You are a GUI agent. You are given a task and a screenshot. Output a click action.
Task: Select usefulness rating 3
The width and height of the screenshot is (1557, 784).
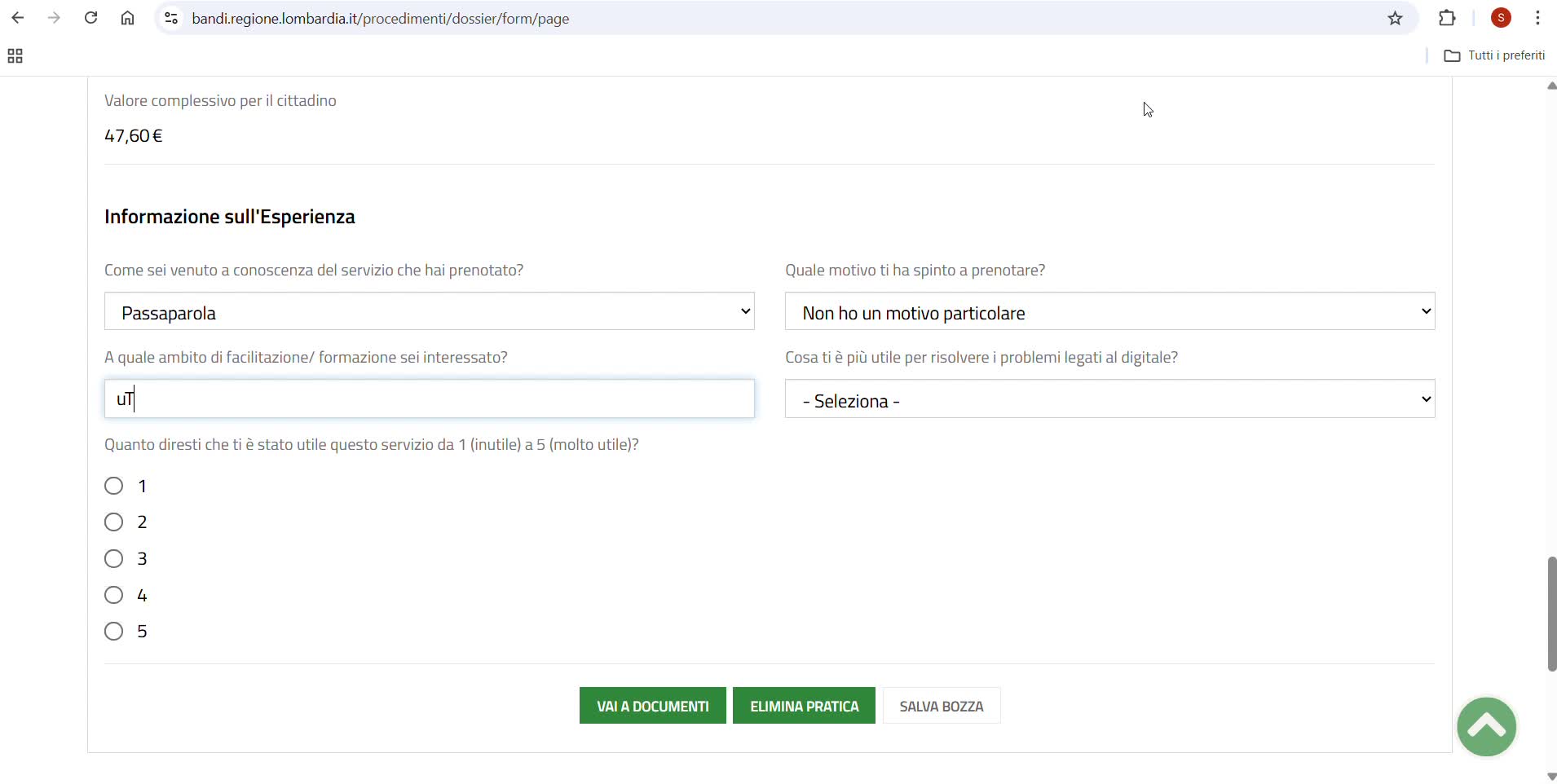click(114, 559)
